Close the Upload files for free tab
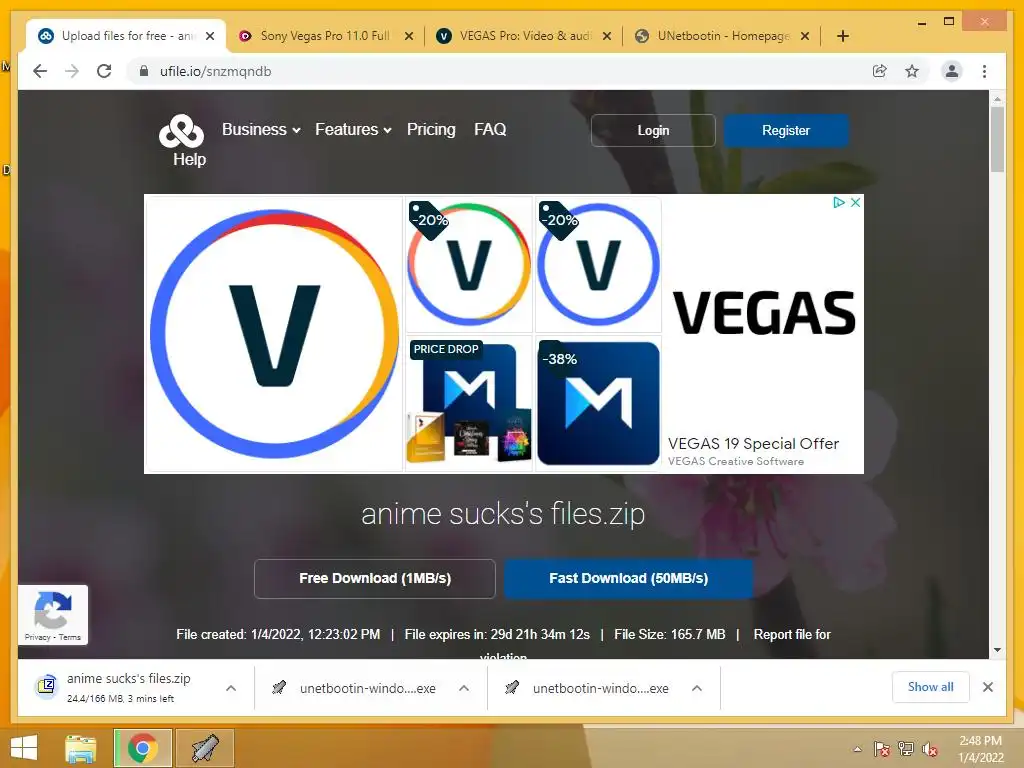Viewport: 1024px width, 768px height. tap(210, 36)
